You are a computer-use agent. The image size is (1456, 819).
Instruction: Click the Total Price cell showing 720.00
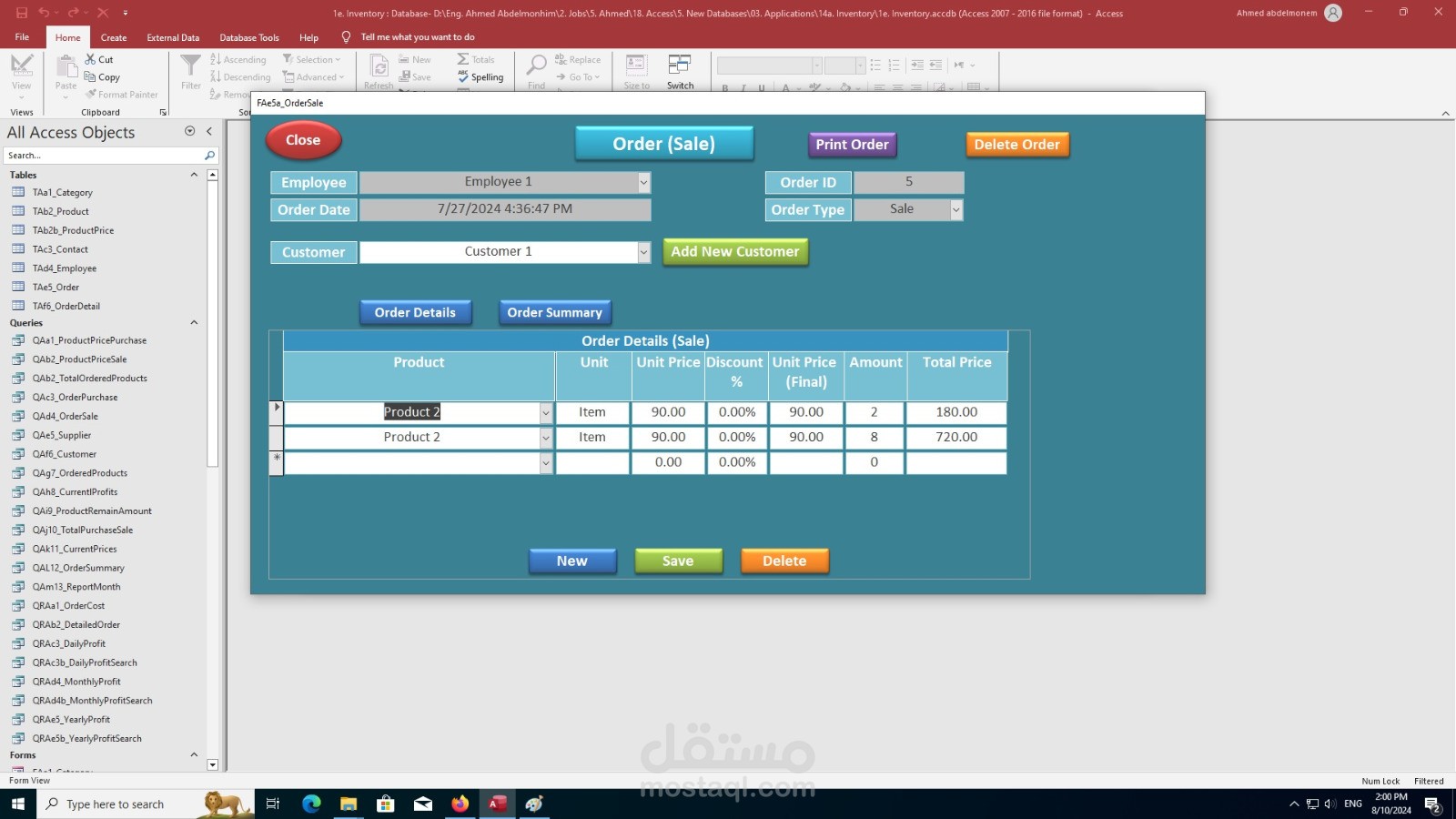(x=956, y=438)
